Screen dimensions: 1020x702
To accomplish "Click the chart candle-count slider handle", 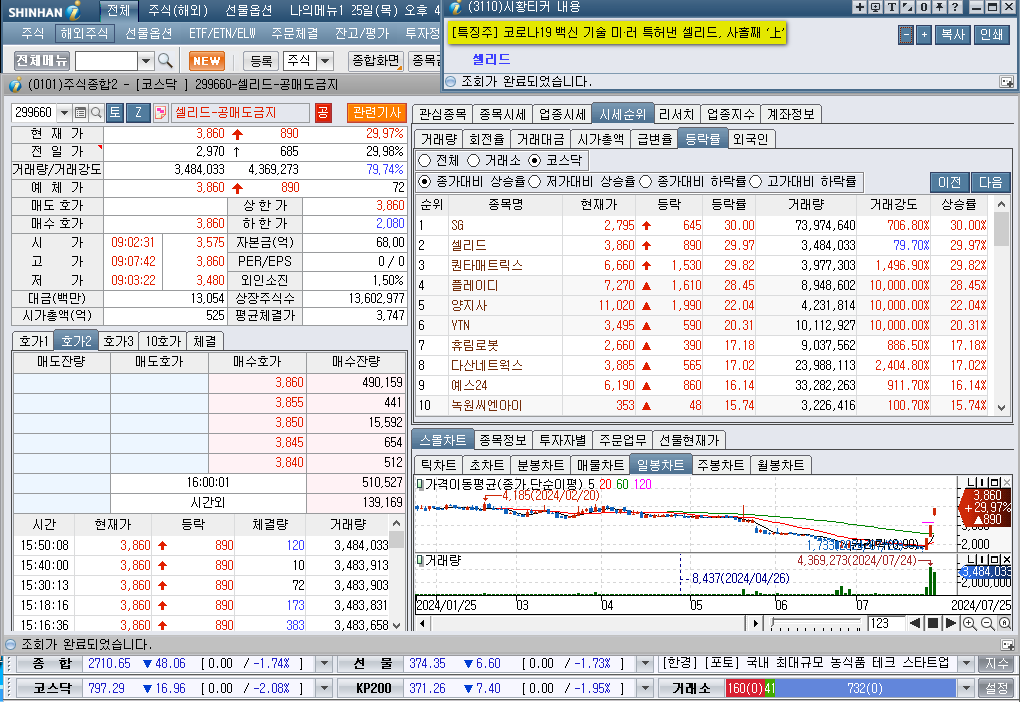I will point(773,622).
